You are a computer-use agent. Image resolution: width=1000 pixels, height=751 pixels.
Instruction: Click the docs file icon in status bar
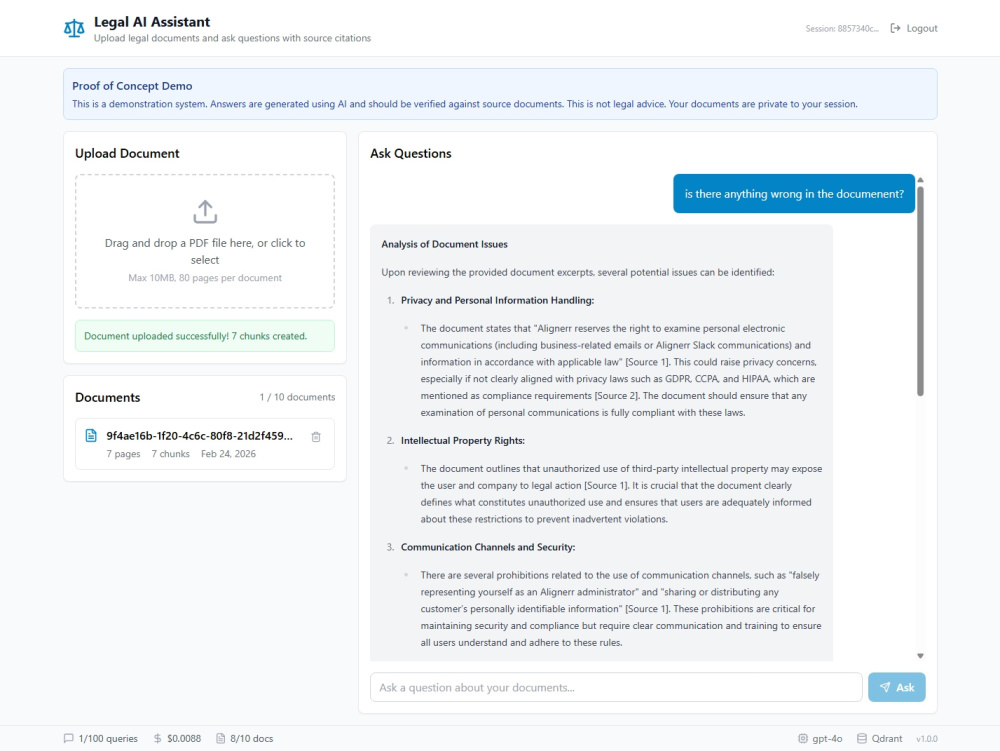pos(221,738)
